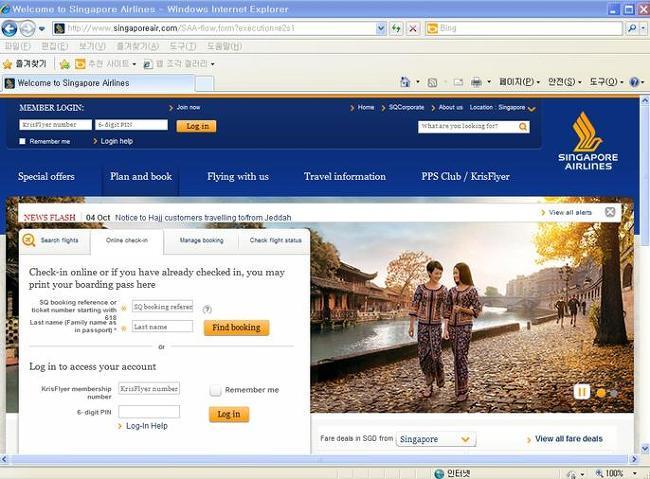This screenshot has height=479, width=650.
Task: Open the 보기(V) menu
Action: click(92, 46)
